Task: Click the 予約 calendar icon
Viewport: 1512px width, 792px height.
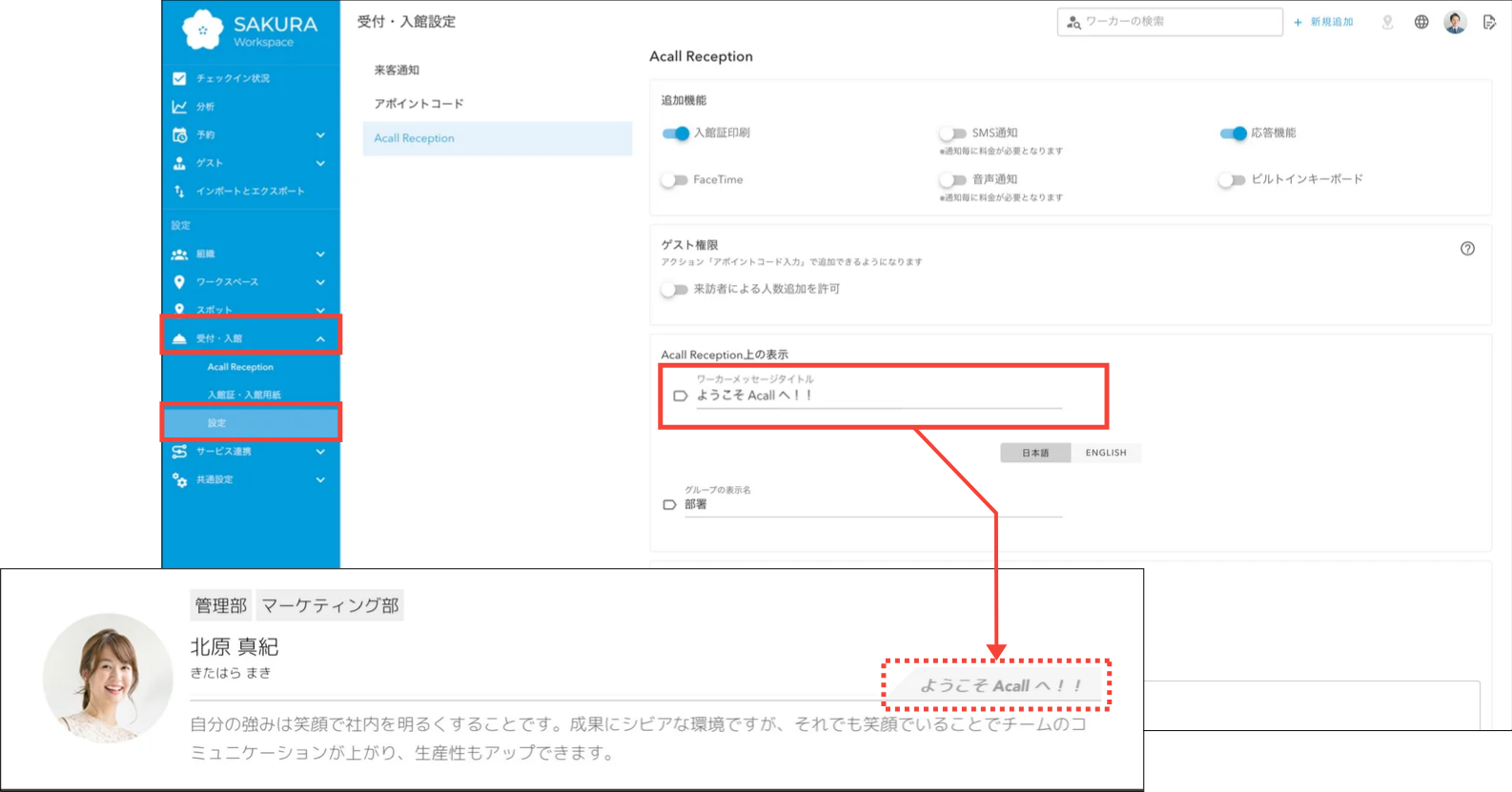Action: (179, 134)
